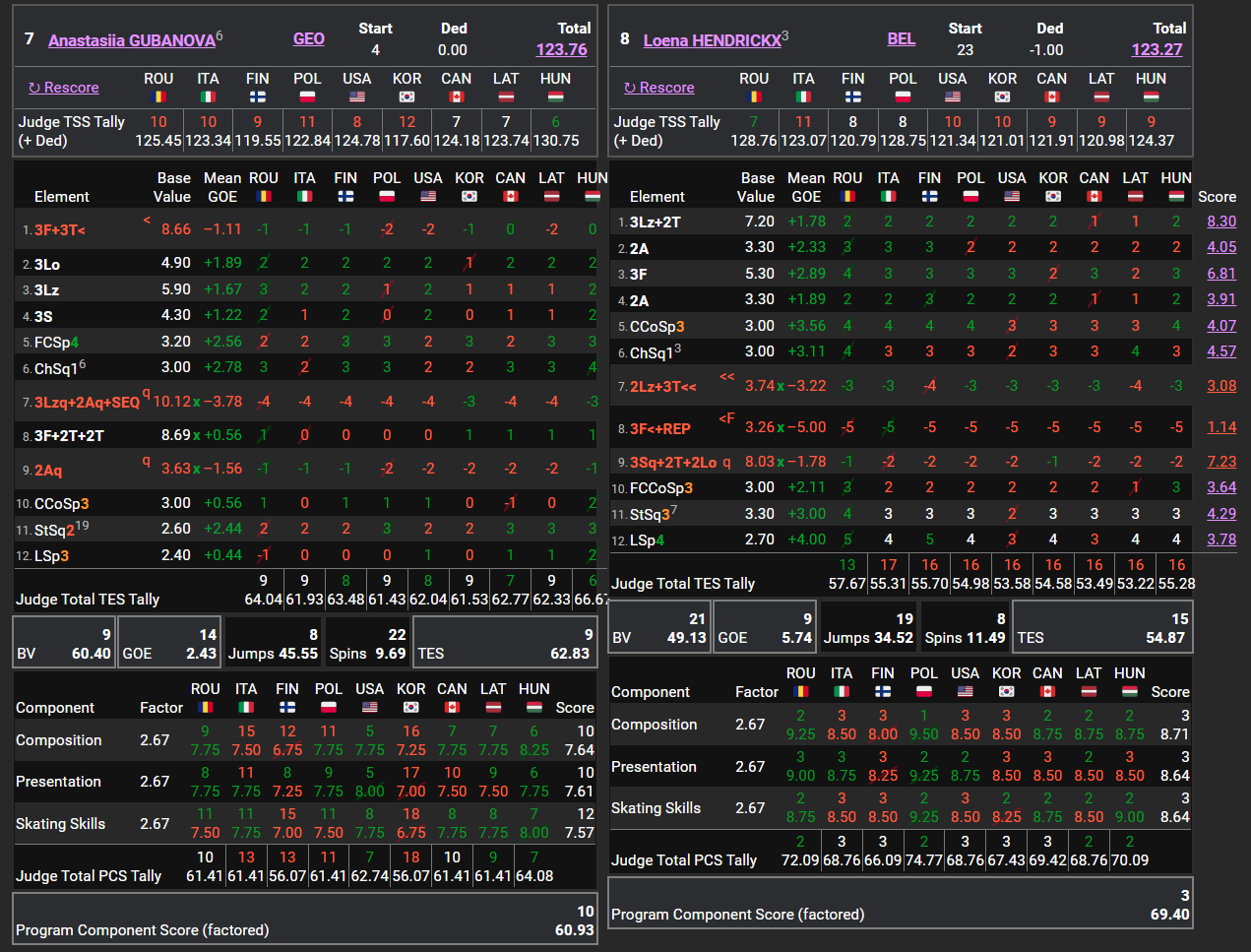Open Loena HENDRICKX's skater profile link
The width and height of the screenshot is (1251, 952).
pos(712,40)
